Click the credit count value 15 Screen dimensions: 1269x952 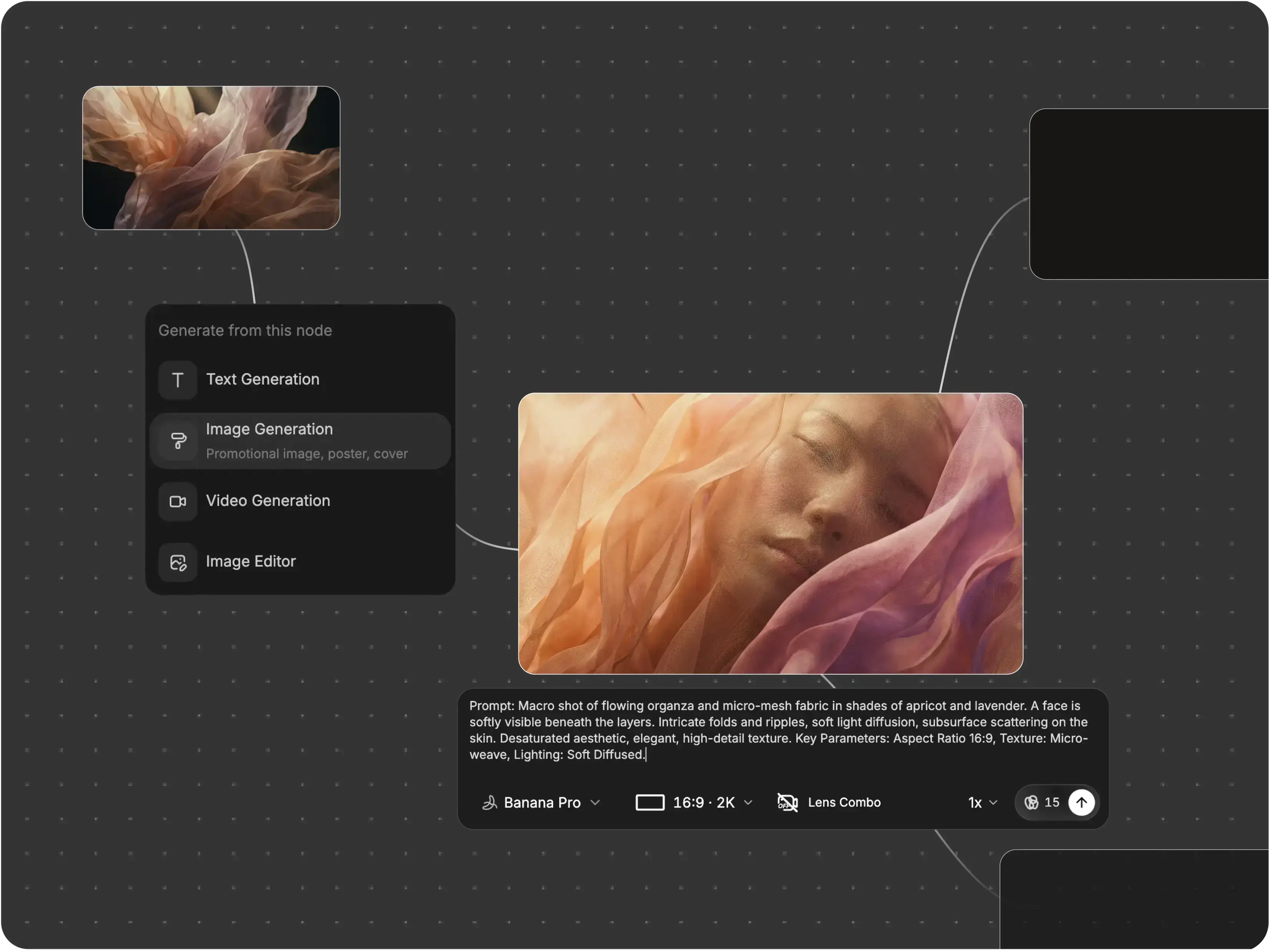click(x=1051, y=803)
